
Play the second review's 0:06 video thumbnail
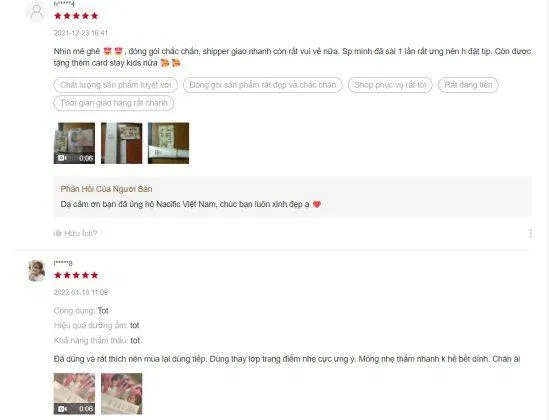pos(74,394)
